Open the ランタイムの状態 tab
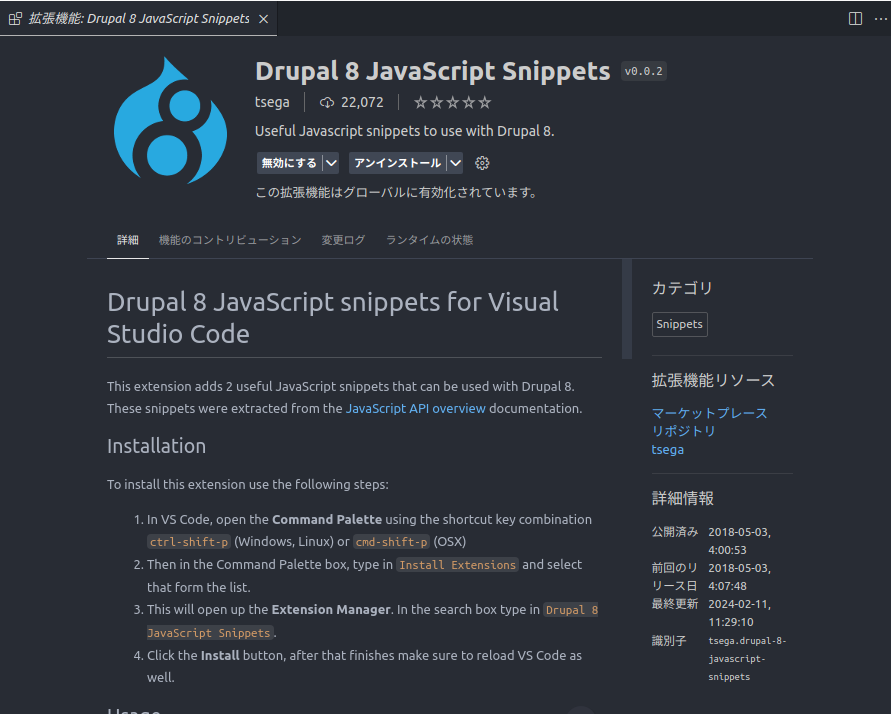This screenshot has height=714, width=891. [430, 240]
